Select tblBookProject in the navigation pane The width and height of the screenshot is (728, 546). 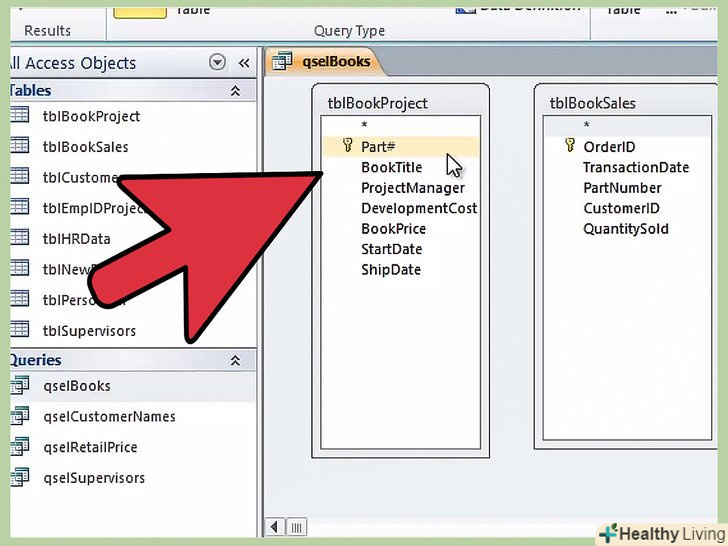[91, 116]
